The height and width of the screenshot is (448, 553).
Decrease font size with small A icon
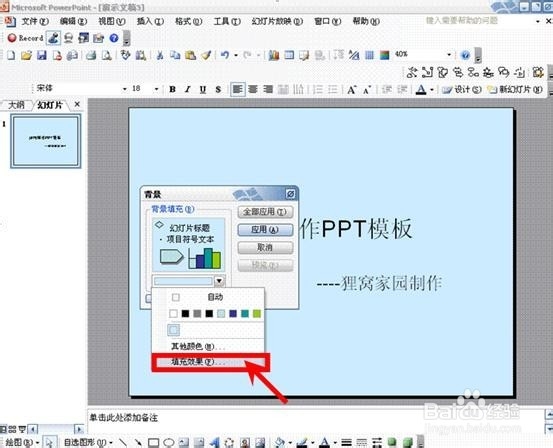click(367, 90)
